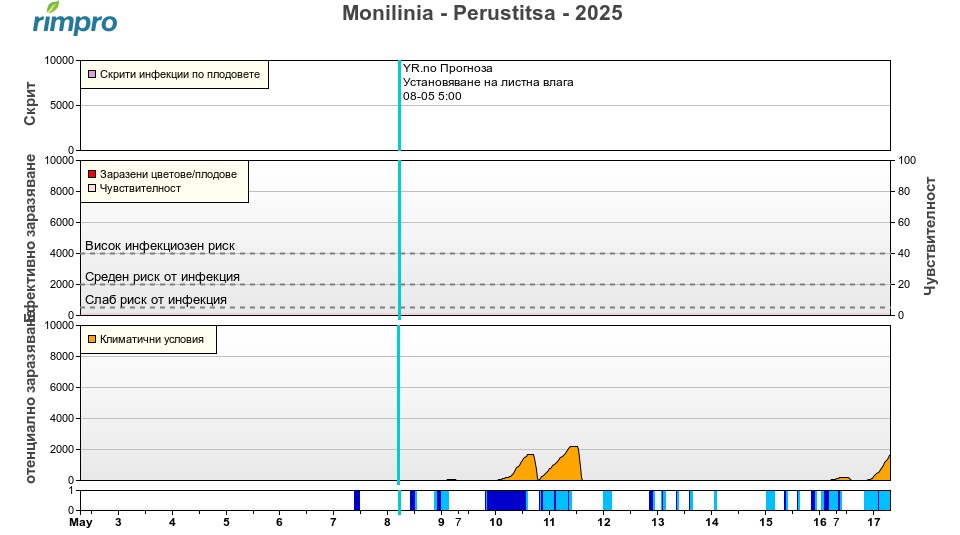Click legend label Скрити инфекции по плодовете
Viewport: 960px width, 535px height.
(180, 74)
